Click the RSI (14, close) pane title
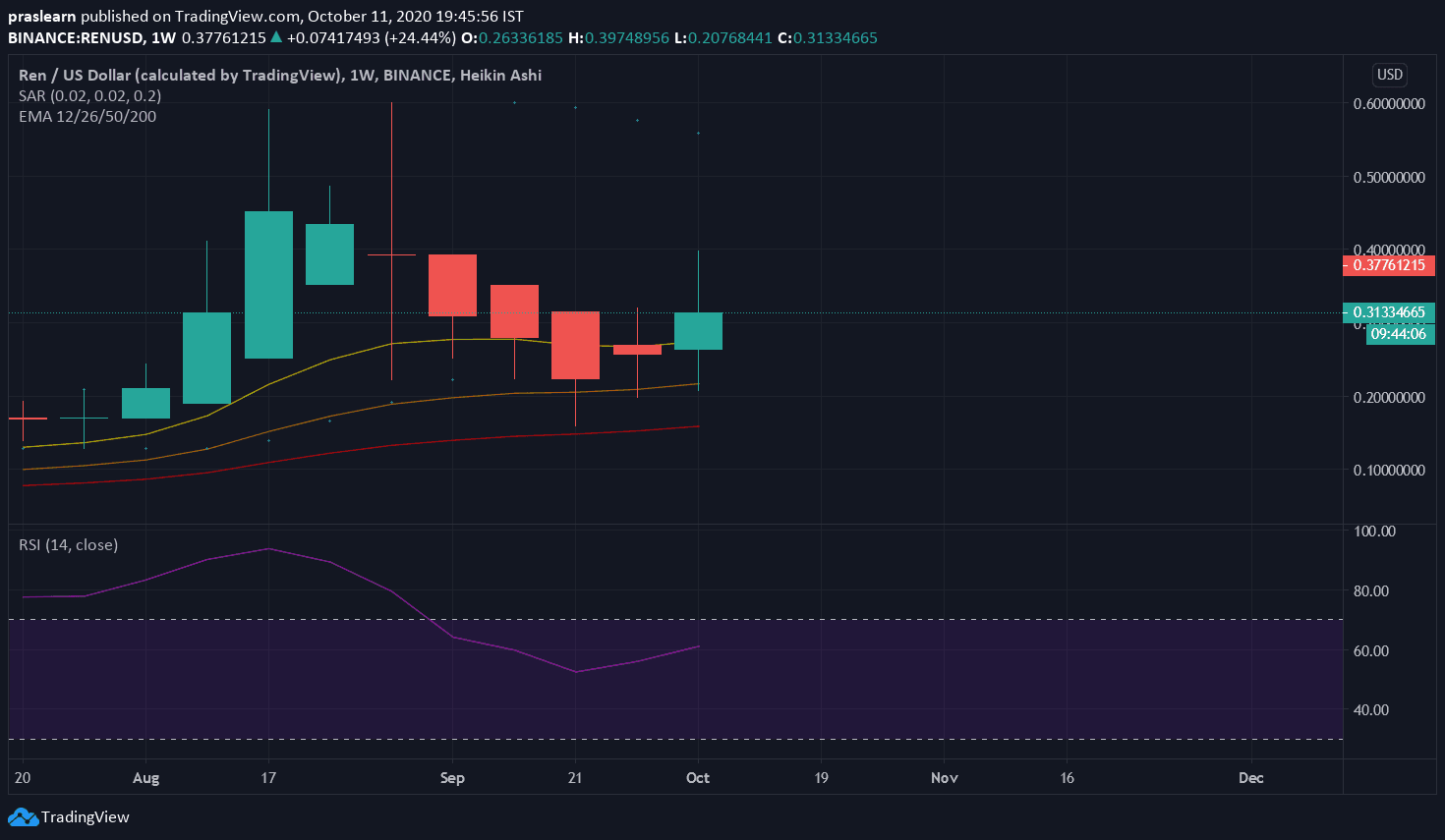The height and width of the screenshot is (840, 1445). [x=68, y=544]
